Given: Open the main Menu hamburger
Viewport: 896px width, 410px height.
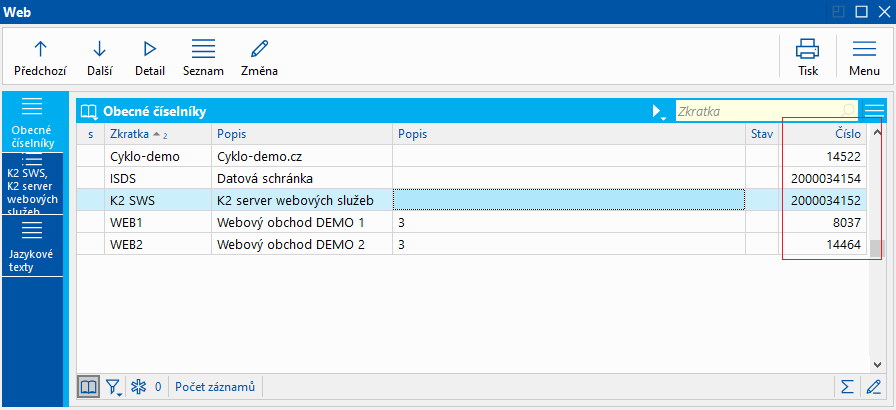Looking at the screenshot, I should 864,57.
